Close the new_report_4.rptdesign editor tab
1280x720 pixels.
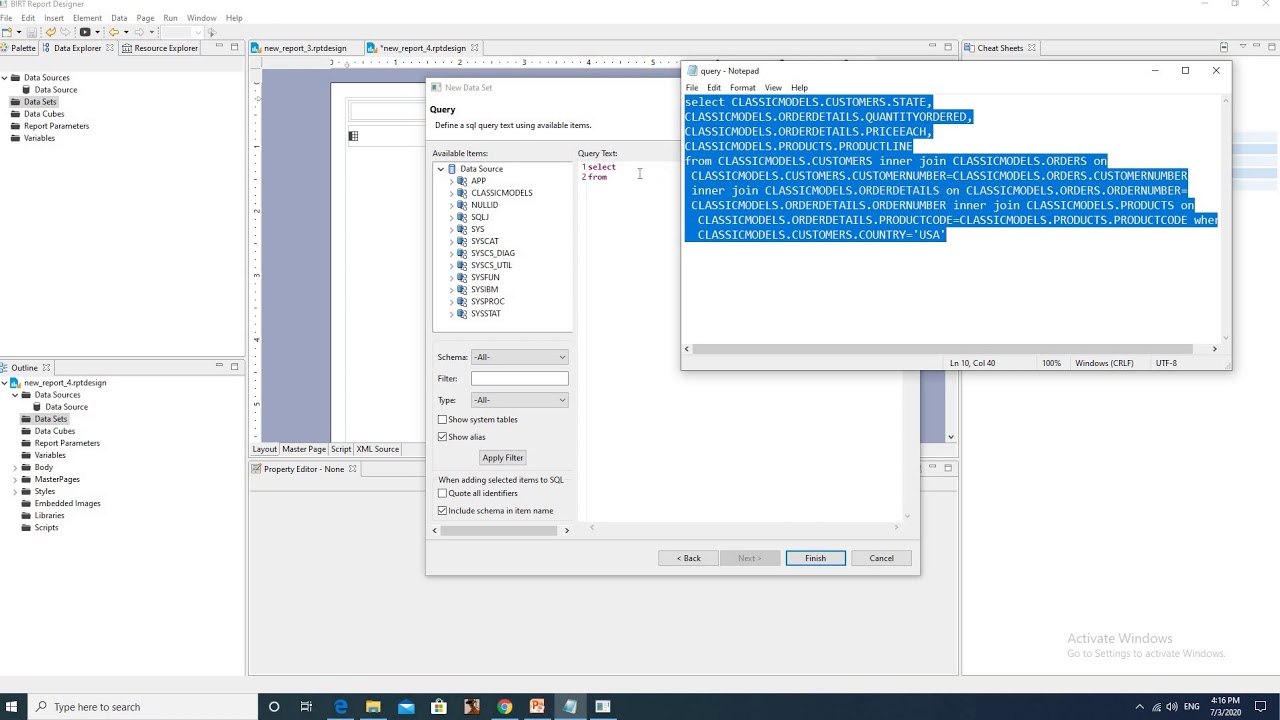tap(474, 48)
